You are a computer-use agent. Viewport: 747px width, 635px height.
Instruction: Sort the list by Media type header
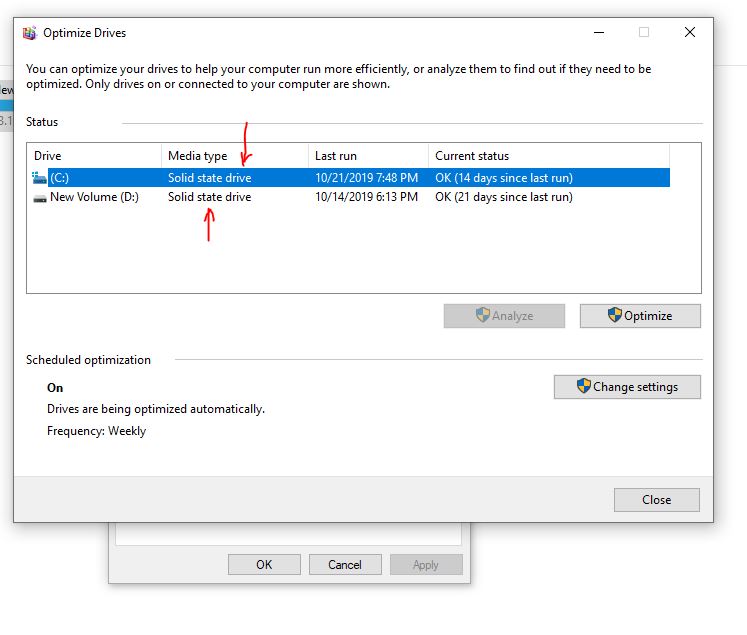[x=234, y=156]
